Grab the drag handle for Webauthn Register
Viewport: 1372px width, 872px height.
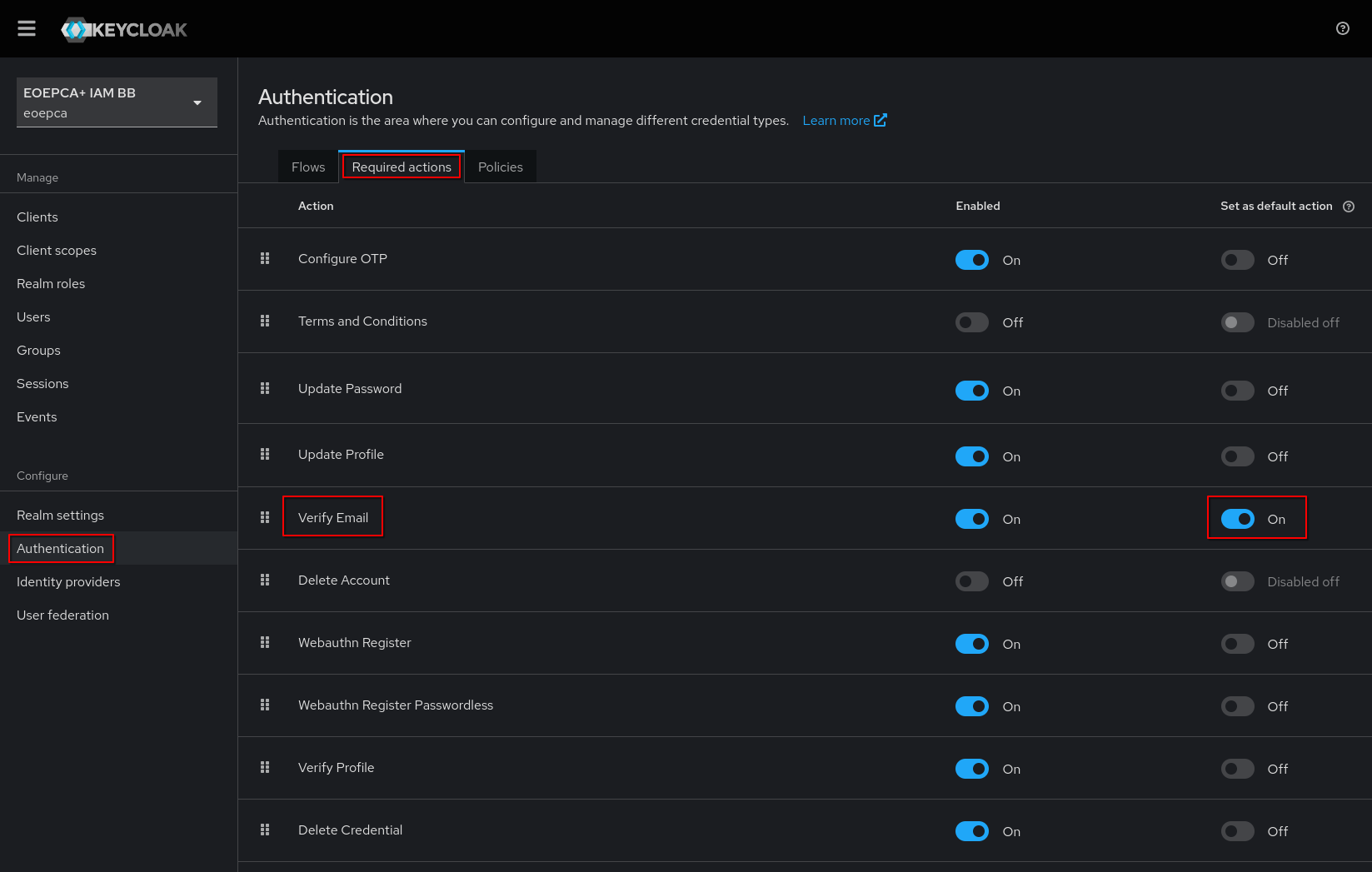(x=265, y=642)
